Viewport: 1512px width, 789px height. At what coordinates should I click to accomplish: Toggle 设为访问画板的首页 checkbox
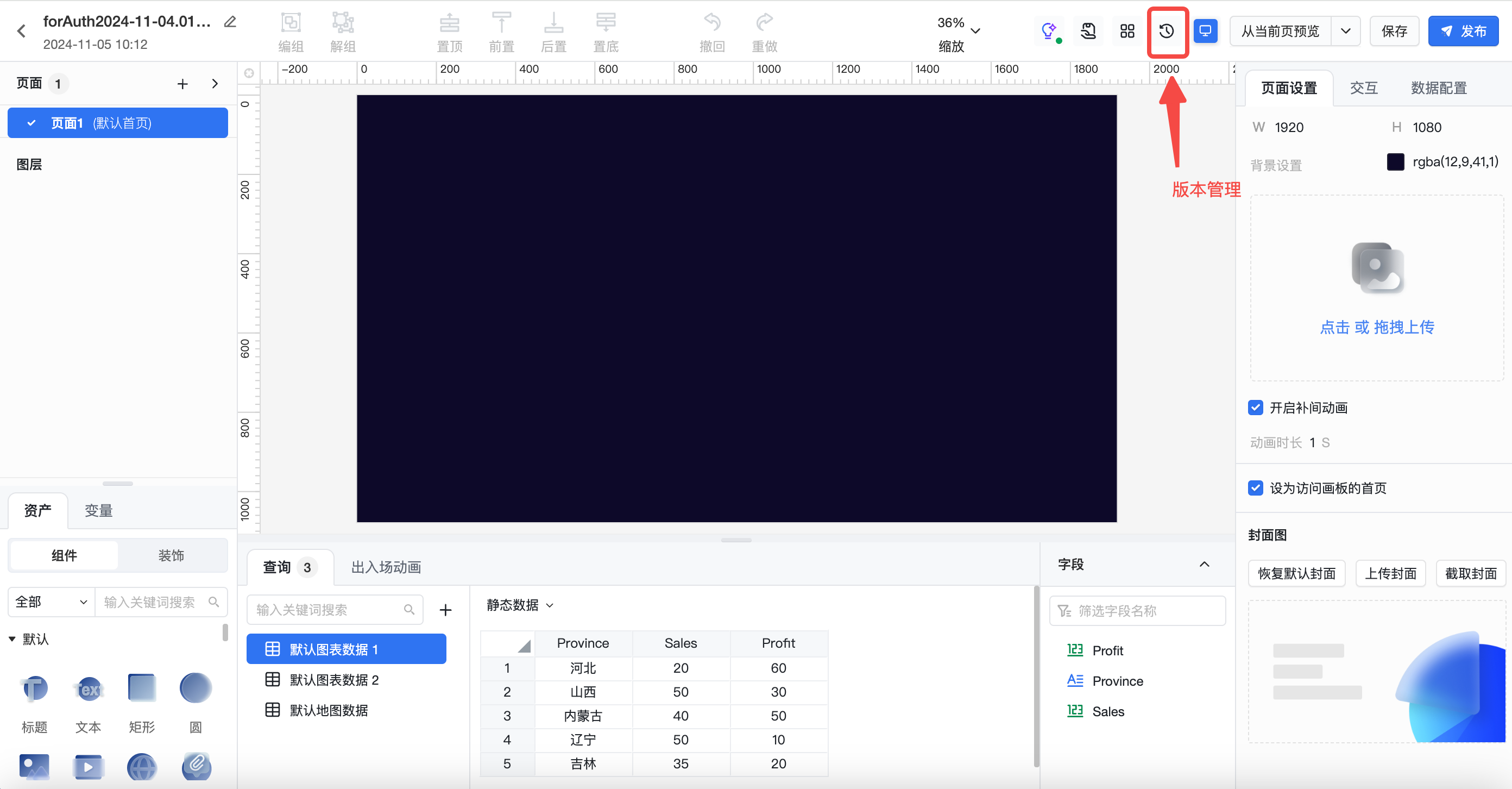click(1256, 488)
